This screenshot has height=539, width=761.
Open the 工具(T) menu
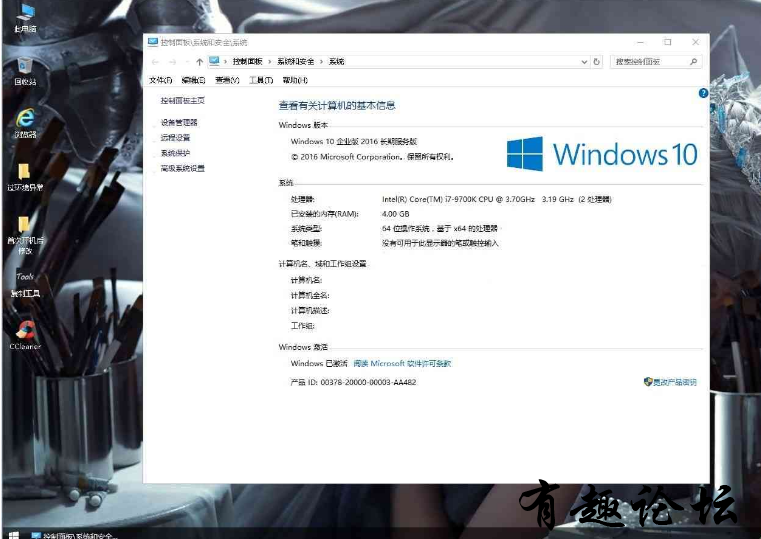(x=261, y=80)
